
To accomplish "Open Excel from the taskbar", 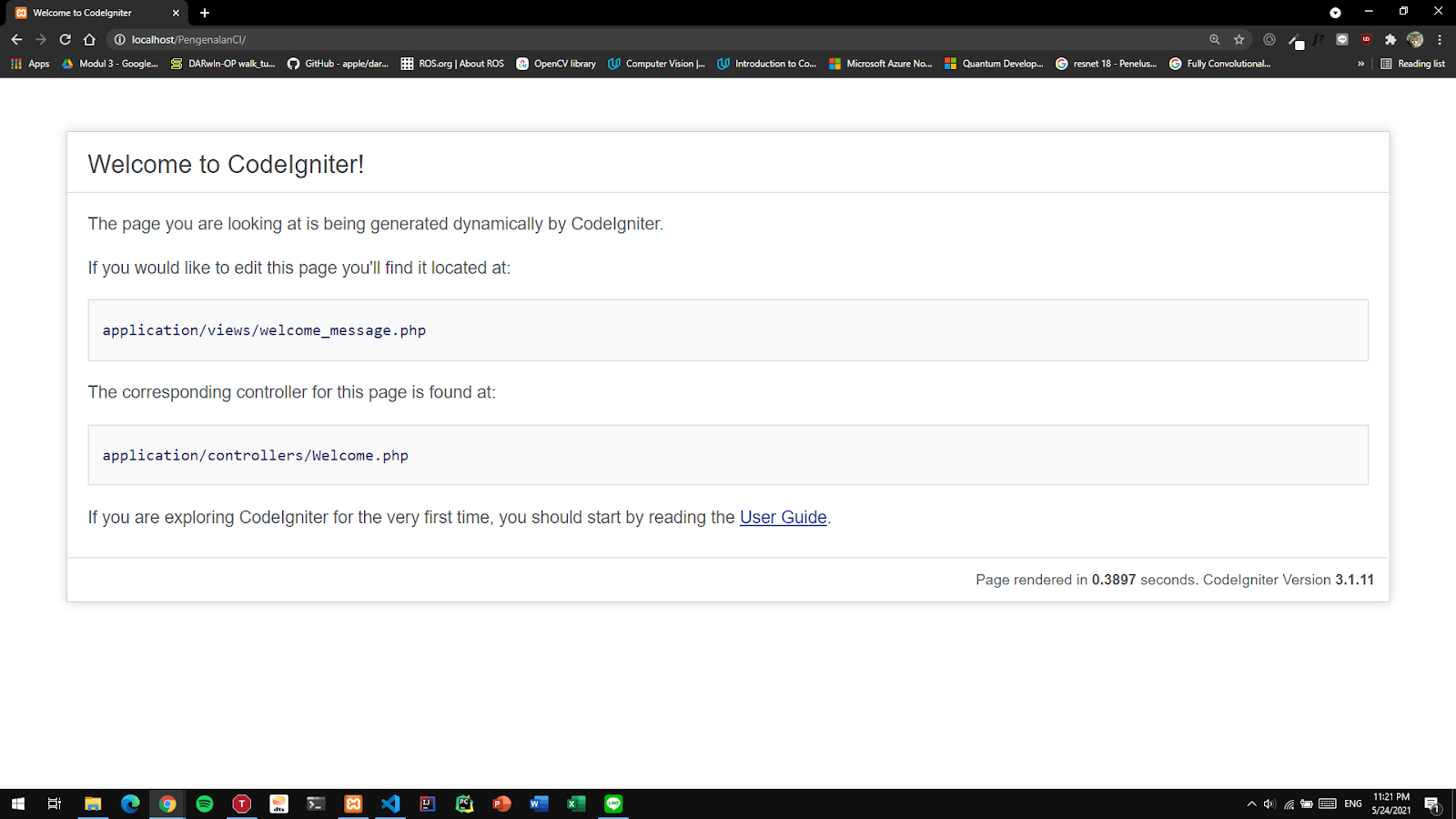I will (x=576, y=804).
